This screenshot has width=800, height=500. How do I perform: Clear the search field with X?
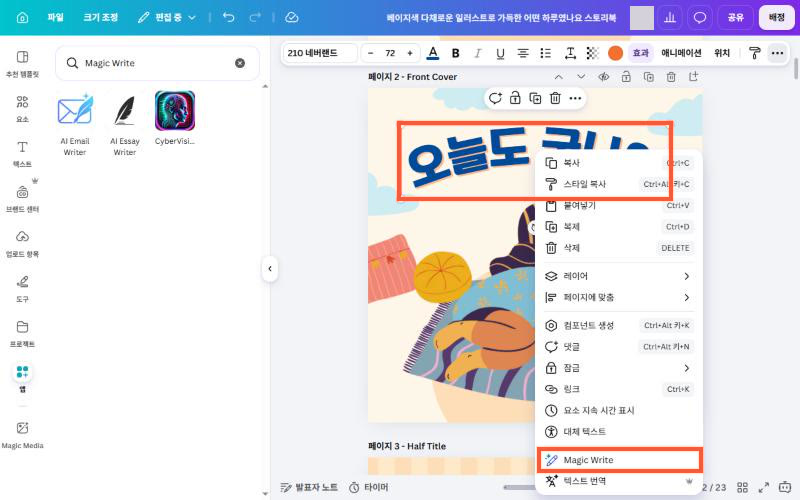pos(240,63)
